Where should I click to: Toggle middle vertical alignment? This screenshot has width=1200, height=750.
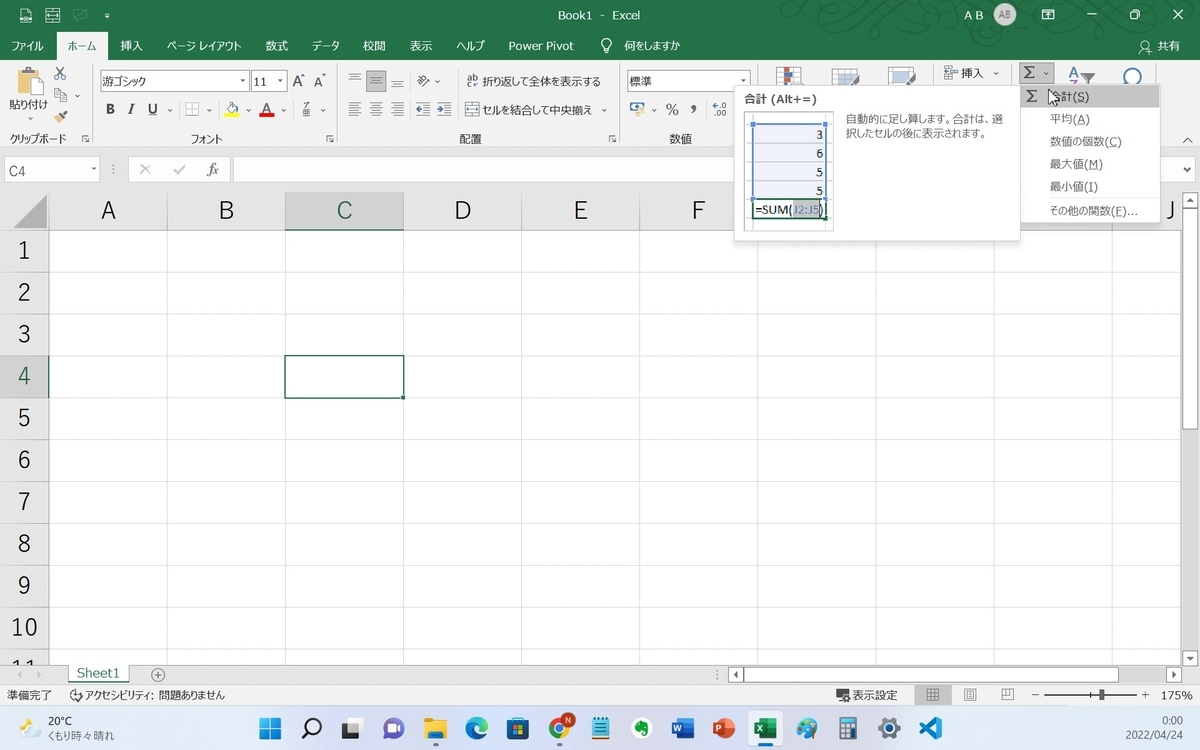(x=376, y=81)
